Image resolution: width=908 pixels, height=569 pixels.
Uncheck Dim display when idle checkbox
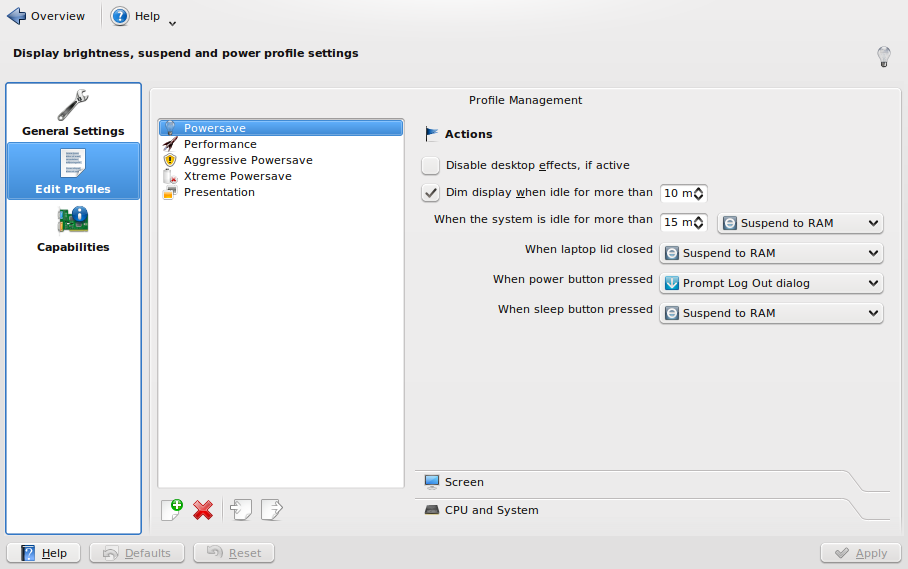pyautogui.click(x=430, y=193)
